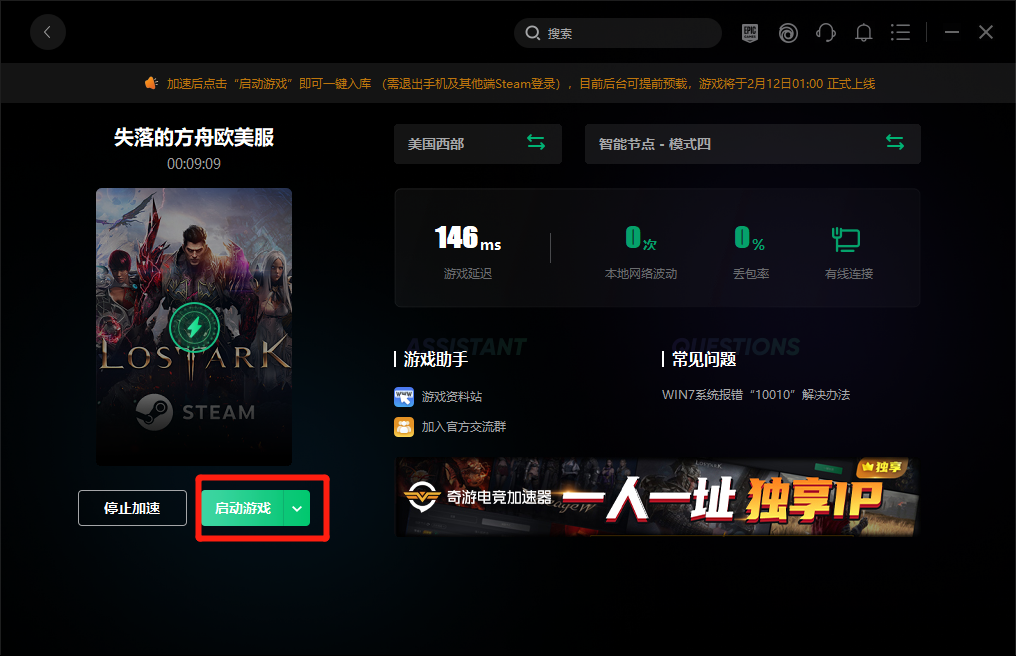Open WIN7系统报错 "10010" 解决办法 link

[756, 395]
